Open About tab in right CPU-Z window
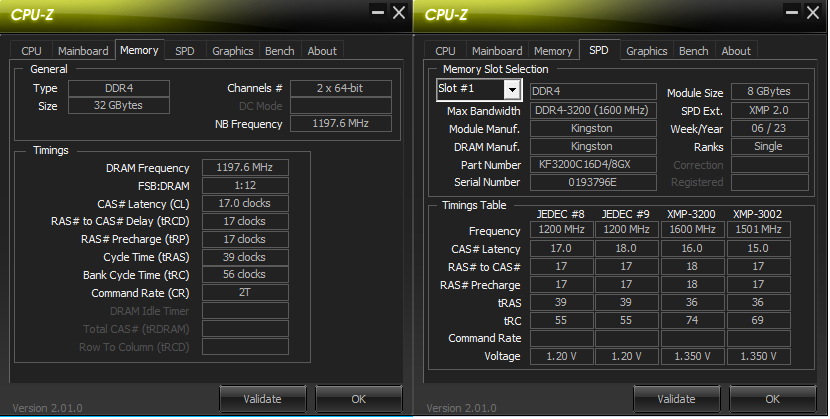 [736, 51]
